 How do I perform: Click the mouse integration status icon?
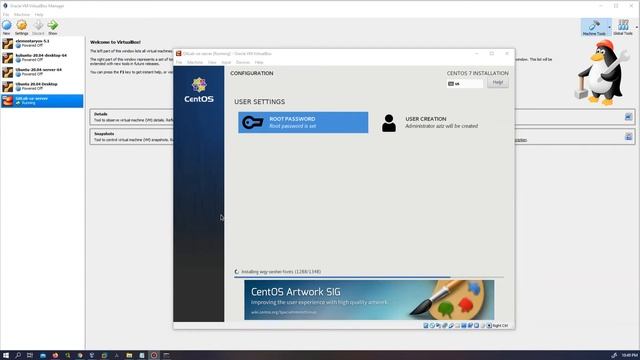pyautogui.click(x=483, y=326)
